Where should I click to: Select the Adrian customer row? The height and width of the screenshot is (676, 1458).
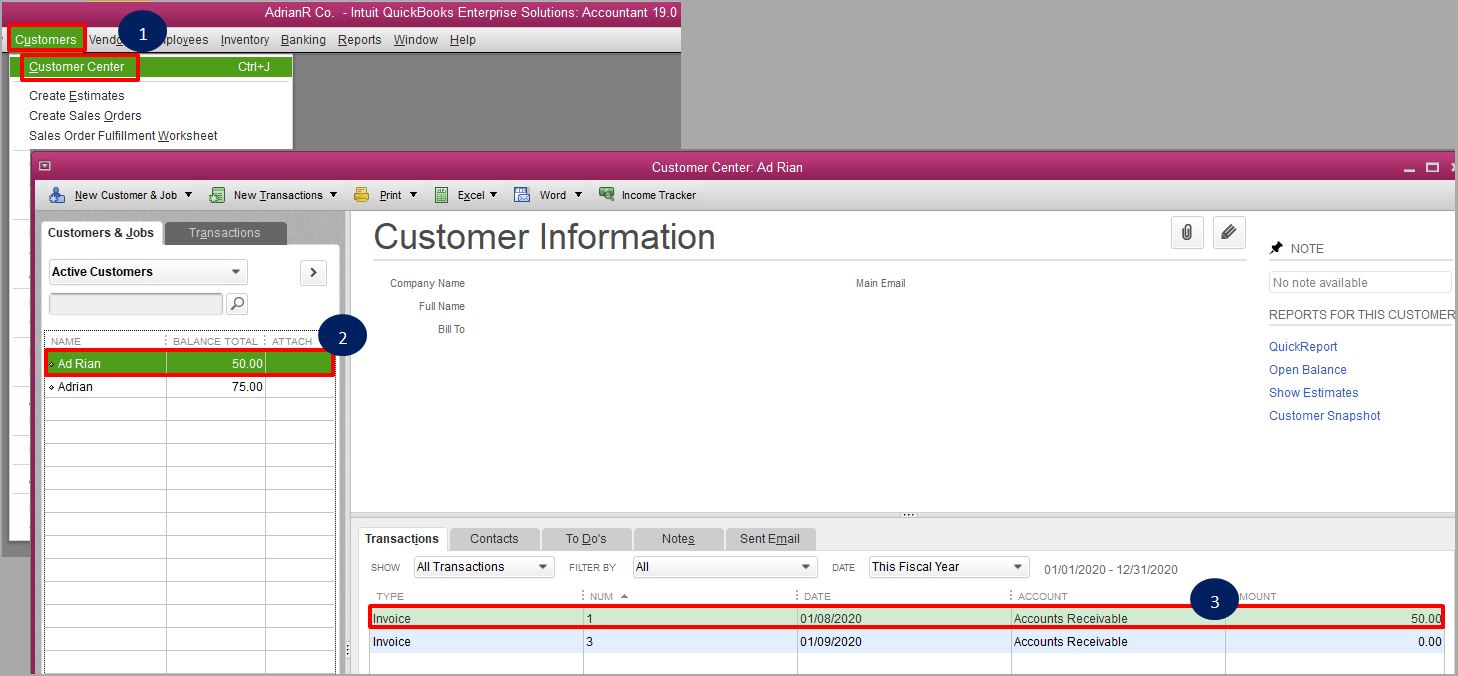pos(190,387)
